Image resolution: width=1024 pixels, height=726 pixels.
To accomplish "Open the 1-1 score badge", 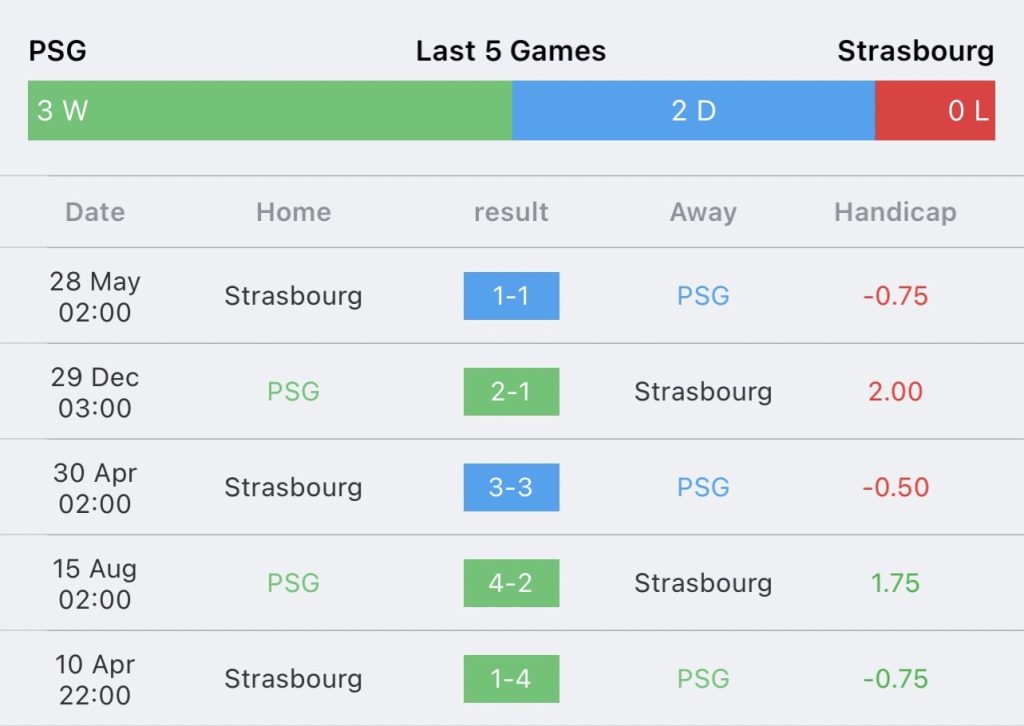I will pyautogui.click(x=511, y=296).
